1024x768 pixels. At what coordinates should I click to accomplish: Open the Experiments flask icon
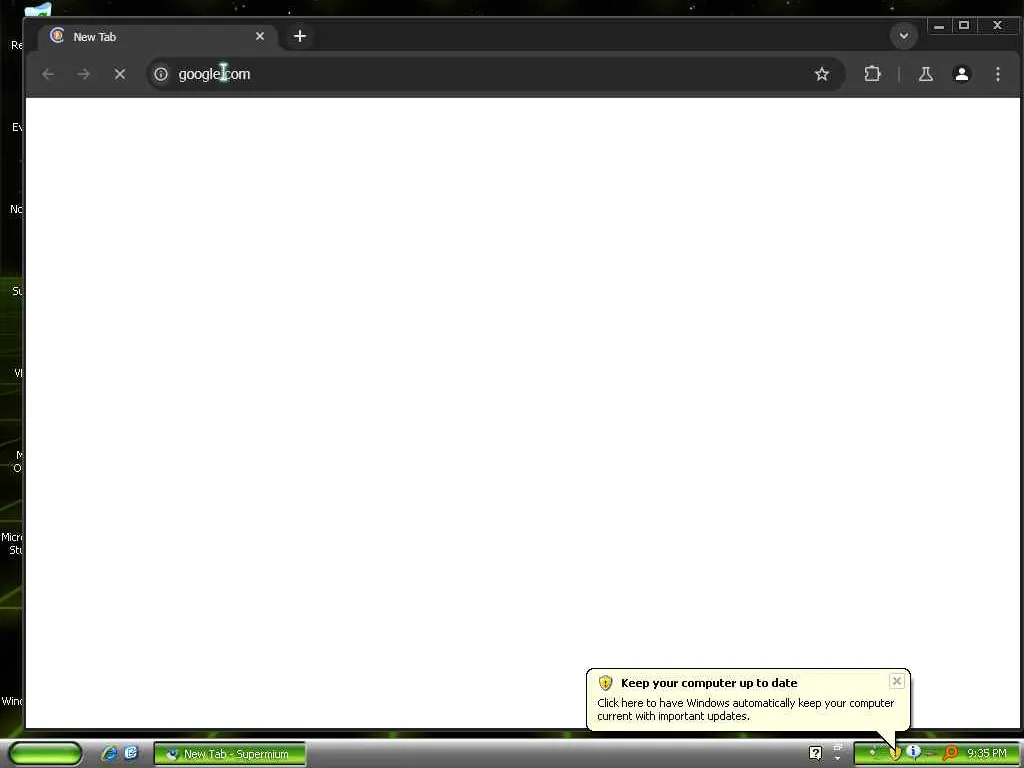point(925,74)
